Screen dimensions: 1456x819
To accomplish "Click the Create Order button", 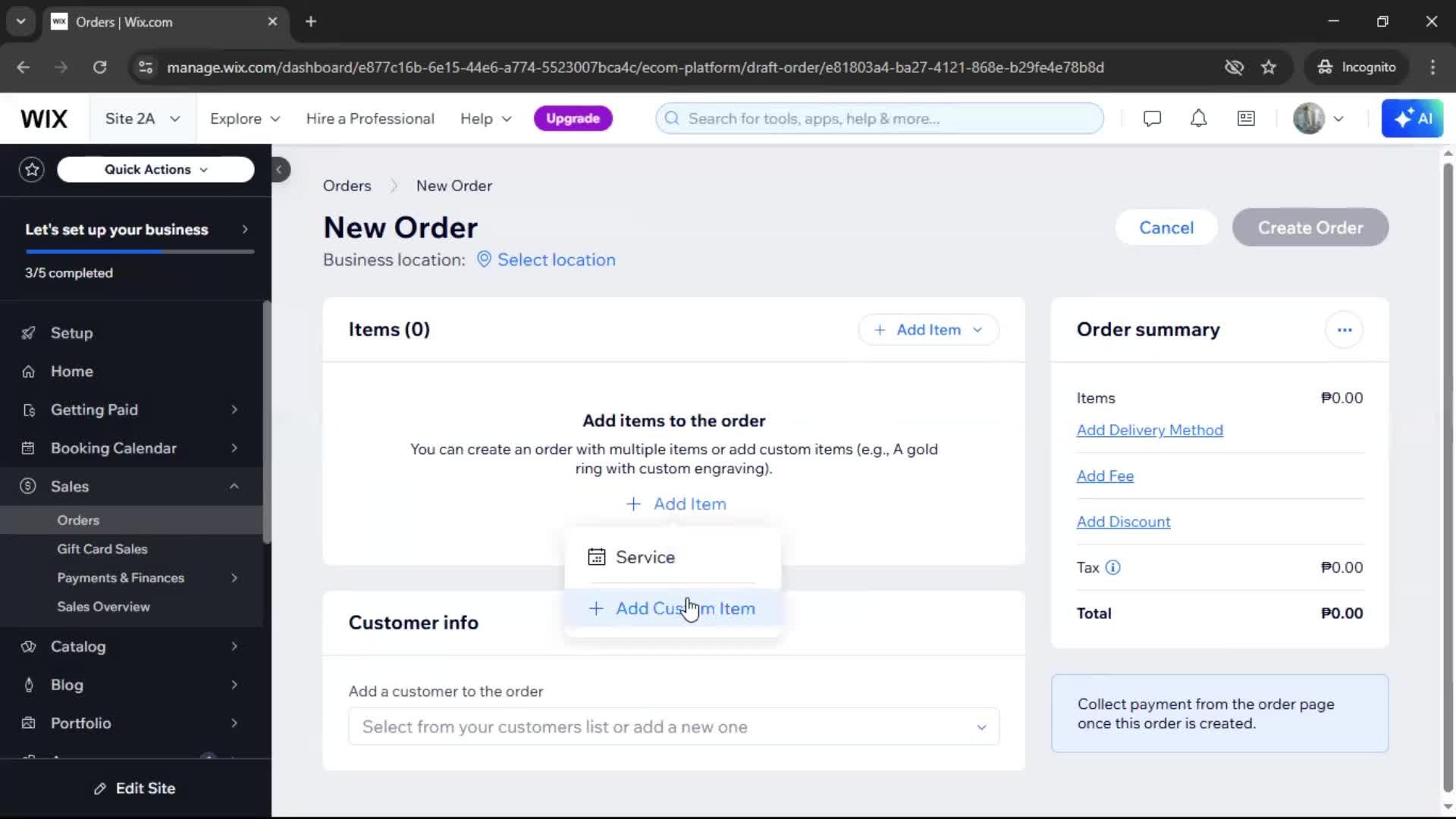I will tap(1310, 227).
